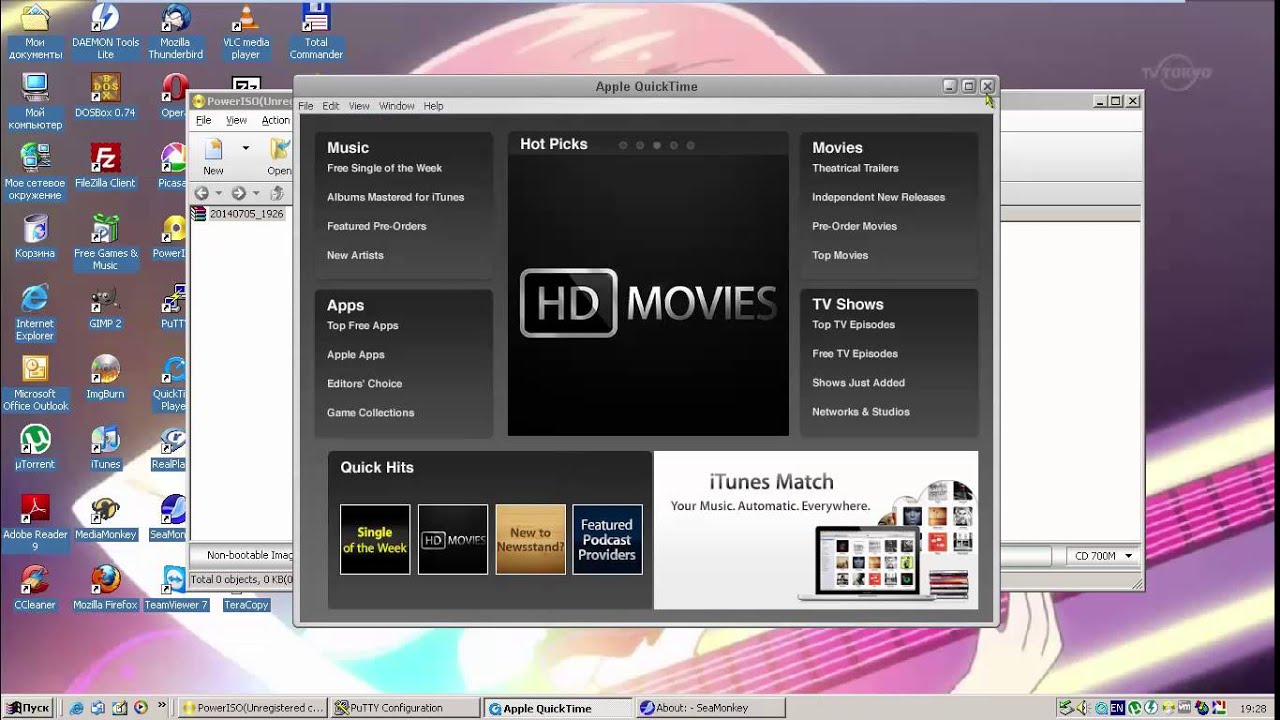Open the New button dropdown arrow in PowerISO
This screenshot has width=1280, height=720.
coord(245,148)
